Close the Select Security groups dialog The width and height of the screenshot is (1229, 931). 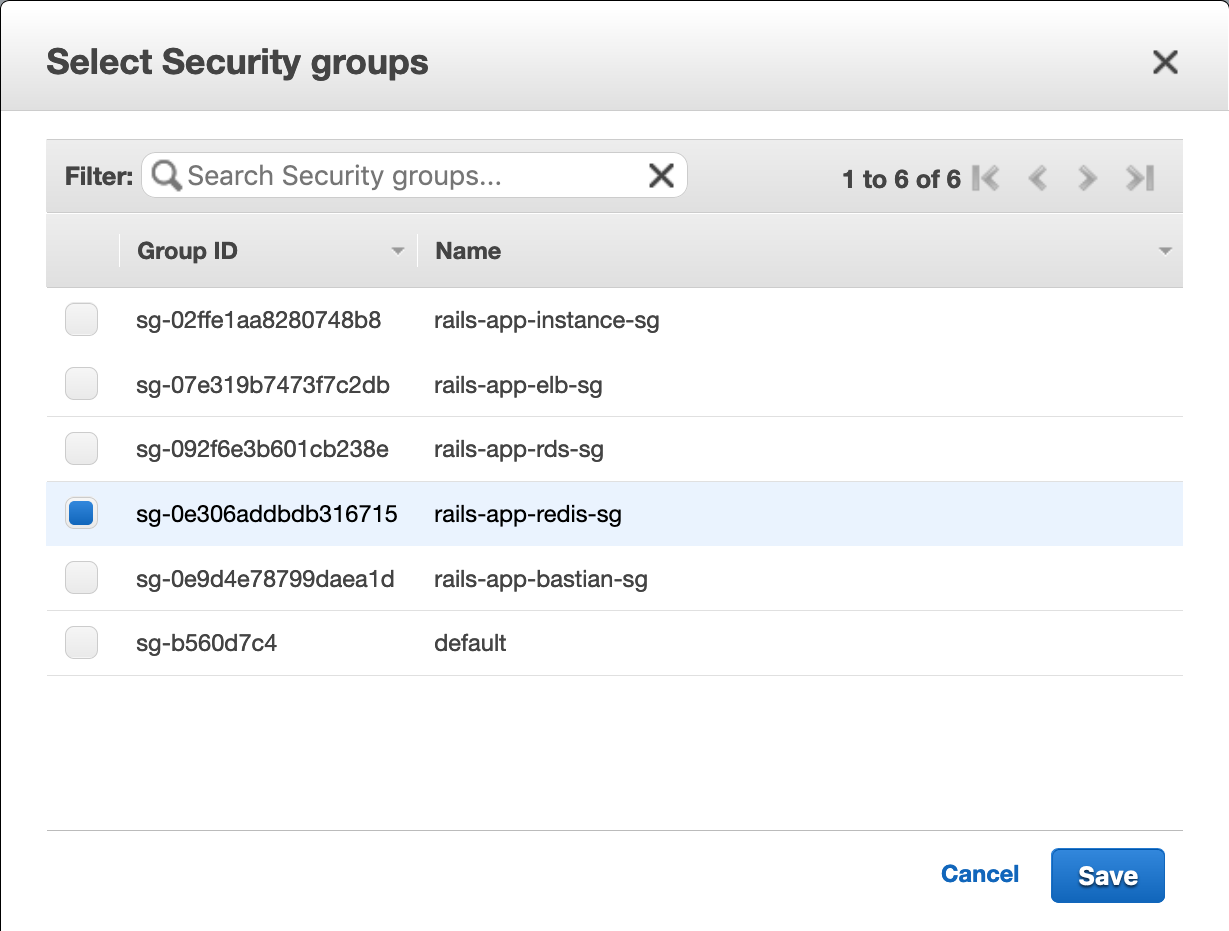pos(1165,62)
